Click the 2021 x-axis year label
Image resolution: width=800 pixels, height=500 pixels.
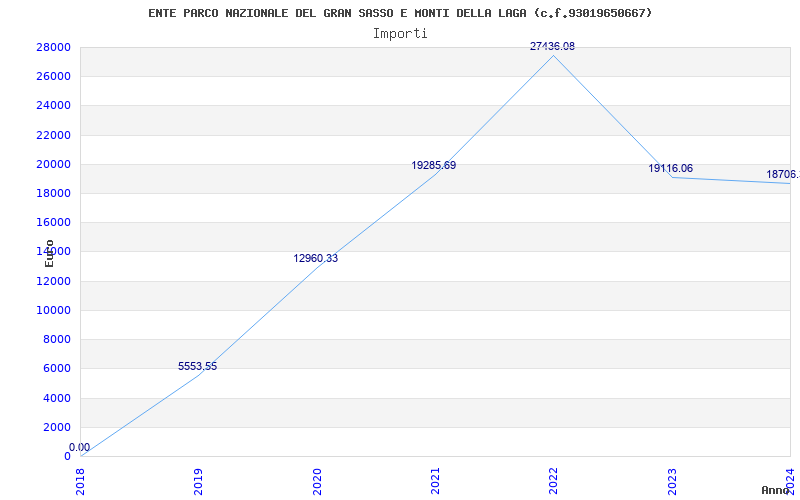tap(435, 482)
